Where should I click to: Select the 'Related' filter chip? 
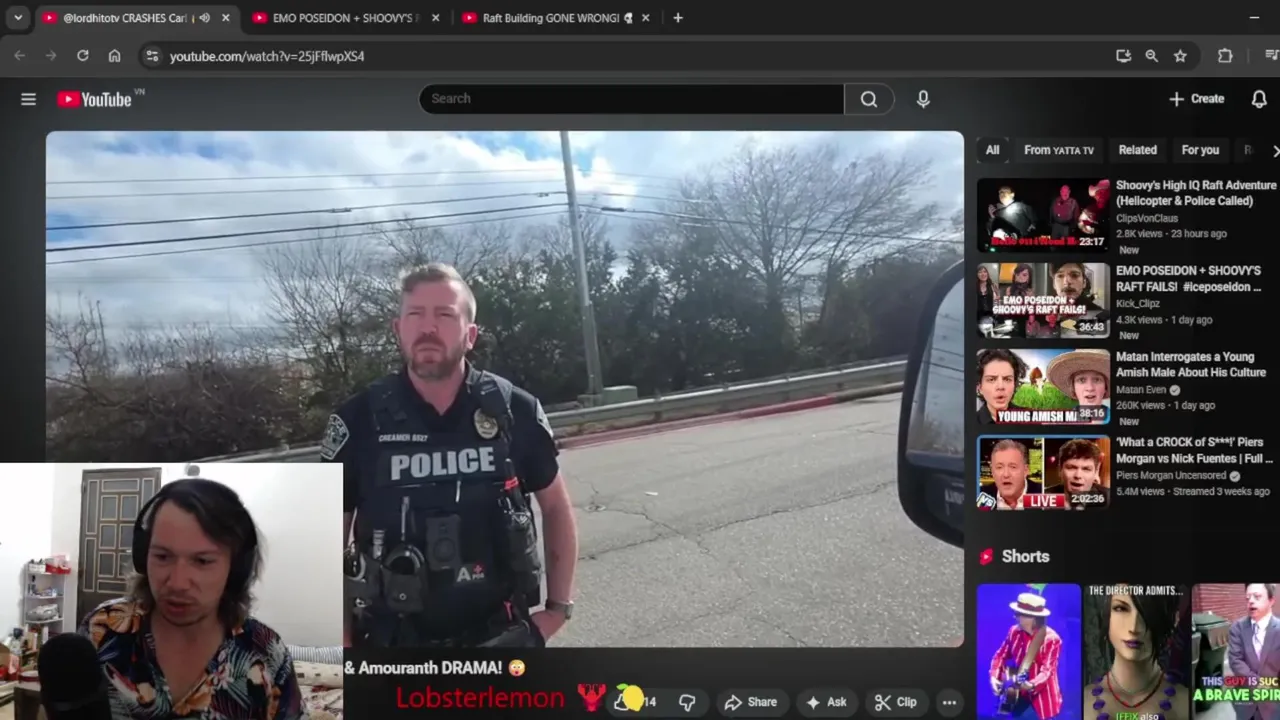(x=1137, y=150)
